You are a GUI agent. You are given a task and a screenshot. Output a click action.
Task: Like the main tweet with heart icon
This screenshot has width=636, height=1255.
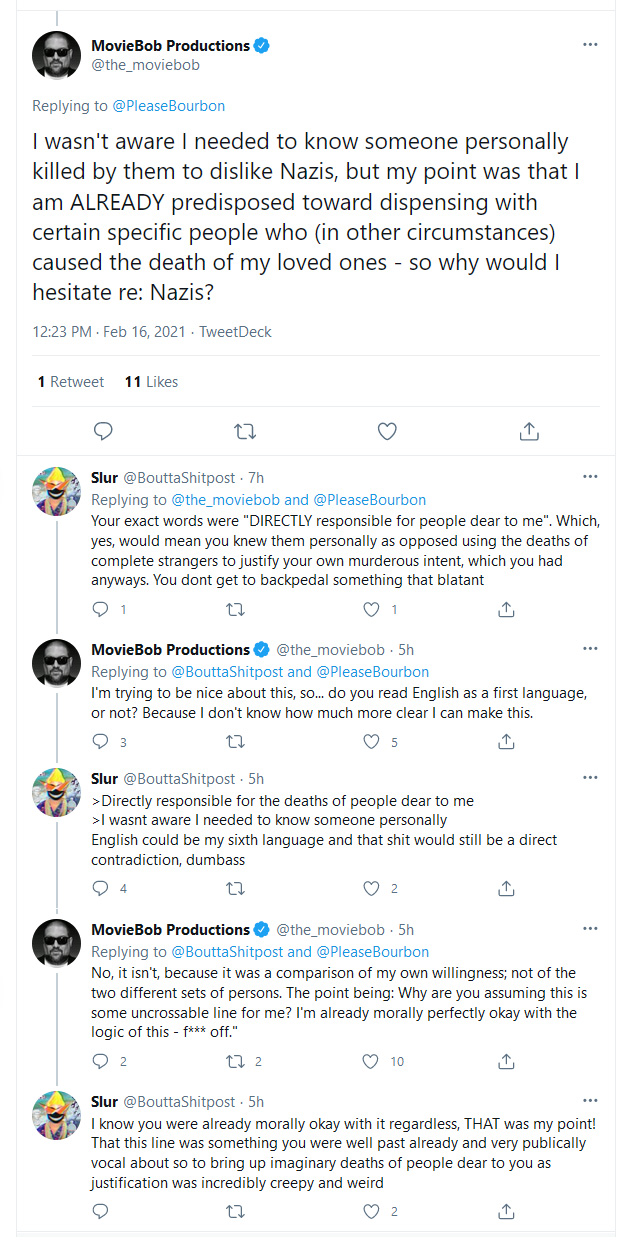(387, 431)
